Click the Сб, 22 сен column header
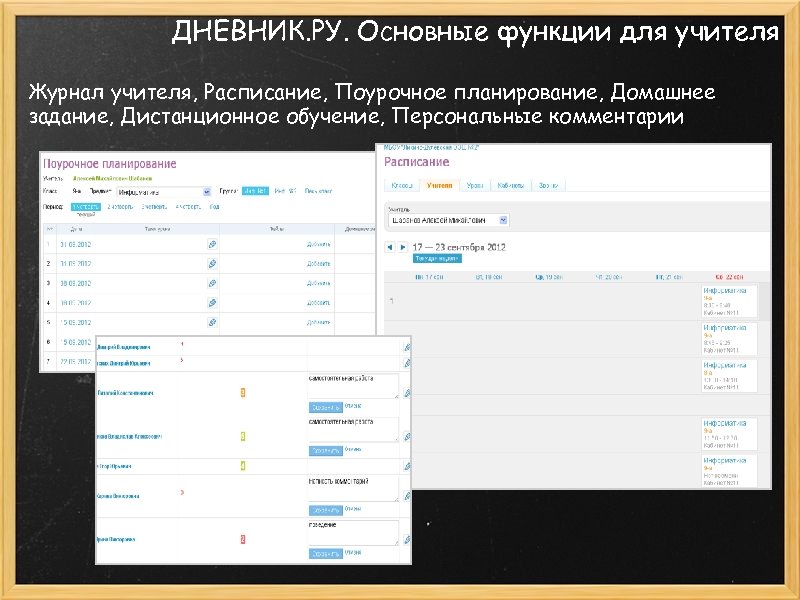Screen dimensions: 800x600 (x=729, y=277)
